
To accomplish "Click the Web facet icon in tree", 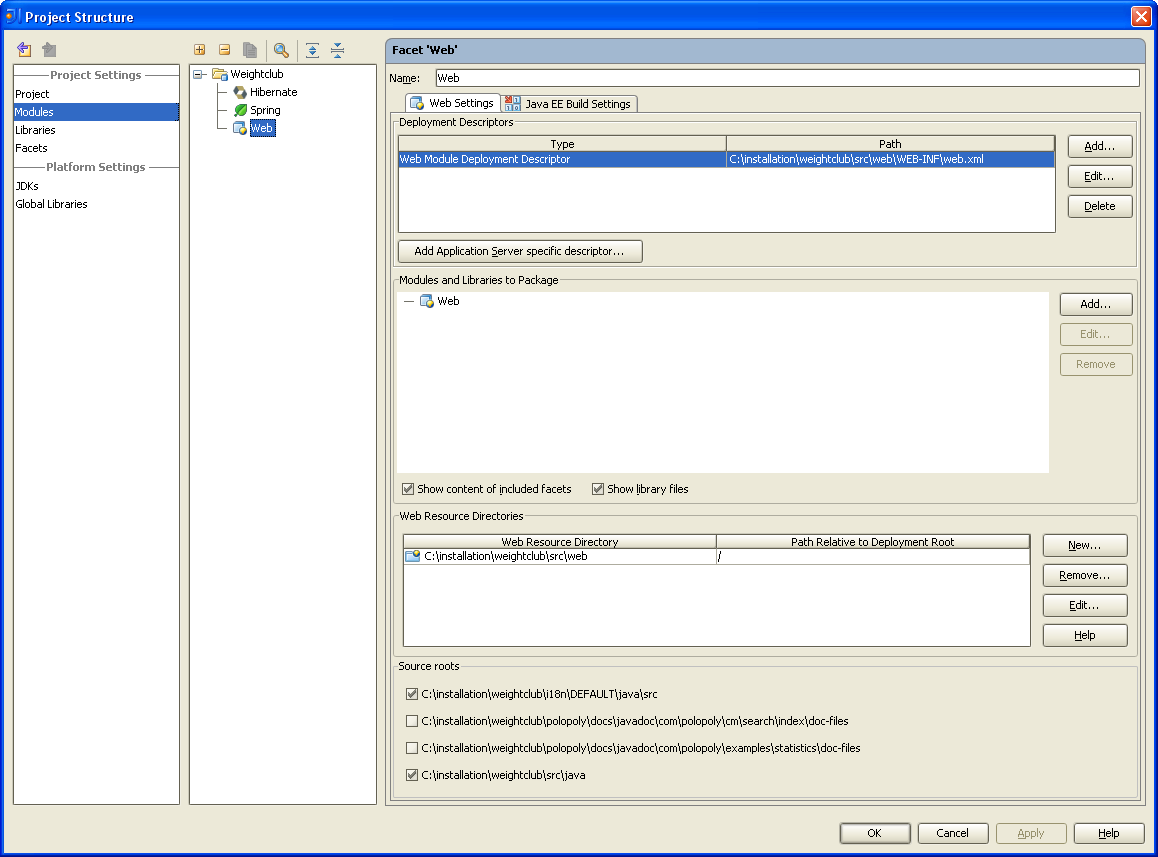I will coord(240,128).
